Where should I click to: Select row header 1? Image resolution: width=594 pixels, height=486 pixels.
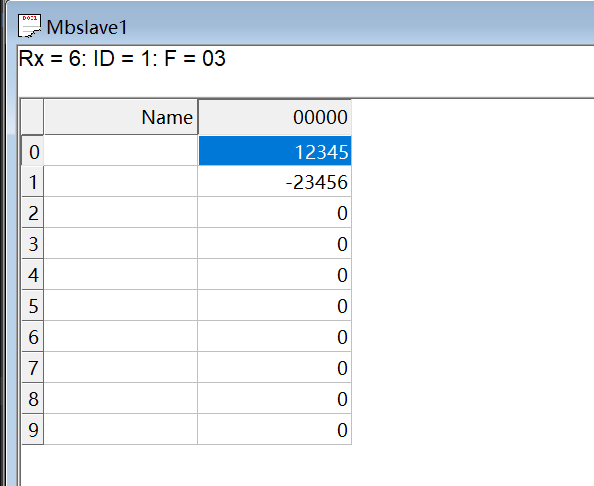(33, 181)
